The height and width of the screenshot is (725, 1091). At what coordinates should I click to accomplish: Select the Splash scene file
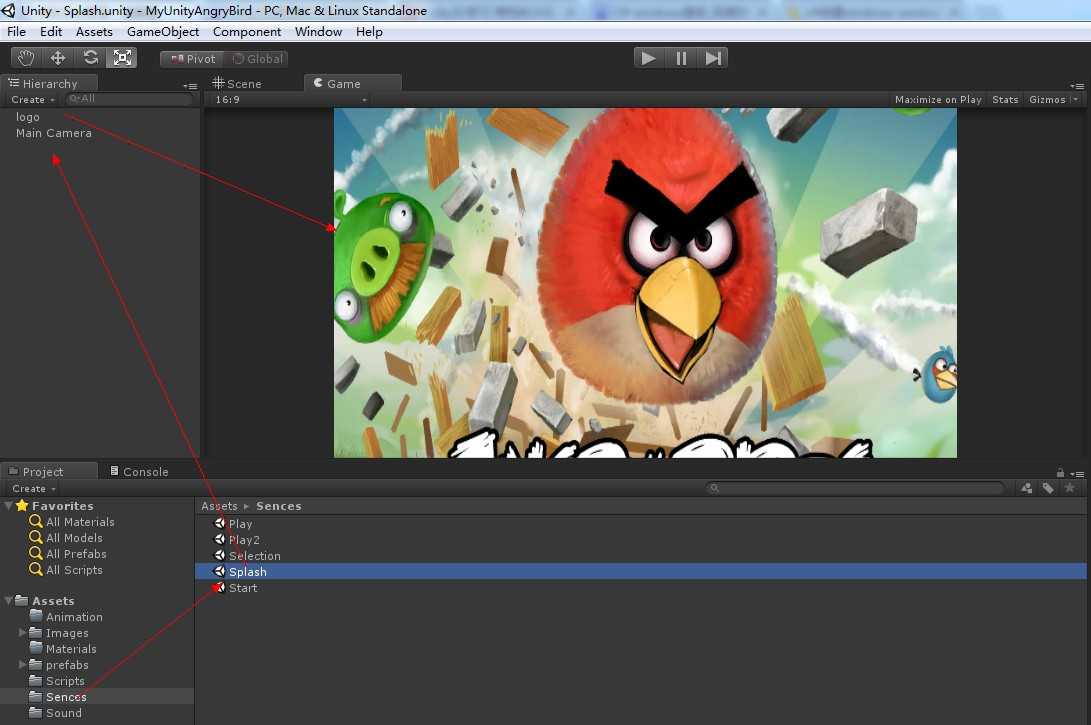[640, 572]
